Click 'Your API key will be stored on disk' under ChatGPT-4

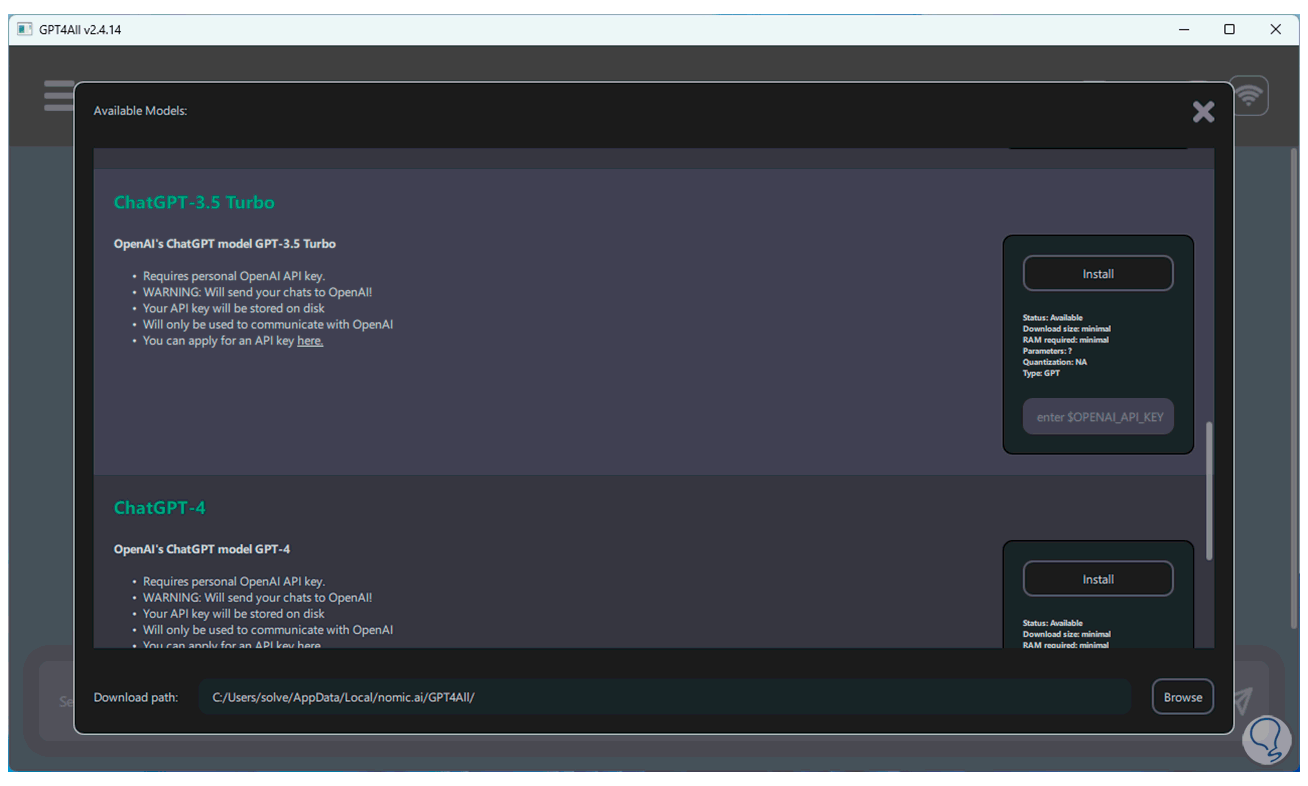pyautogui.click(x=234, y=613)
